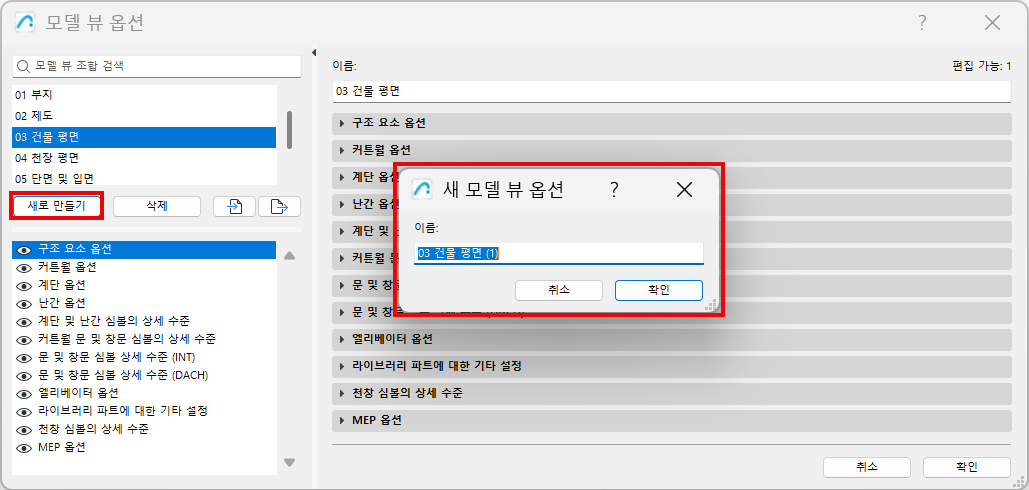Click 새로 만들기 button
The height and width of the screenshot is (490, 1029).
(x=57, y=206)
